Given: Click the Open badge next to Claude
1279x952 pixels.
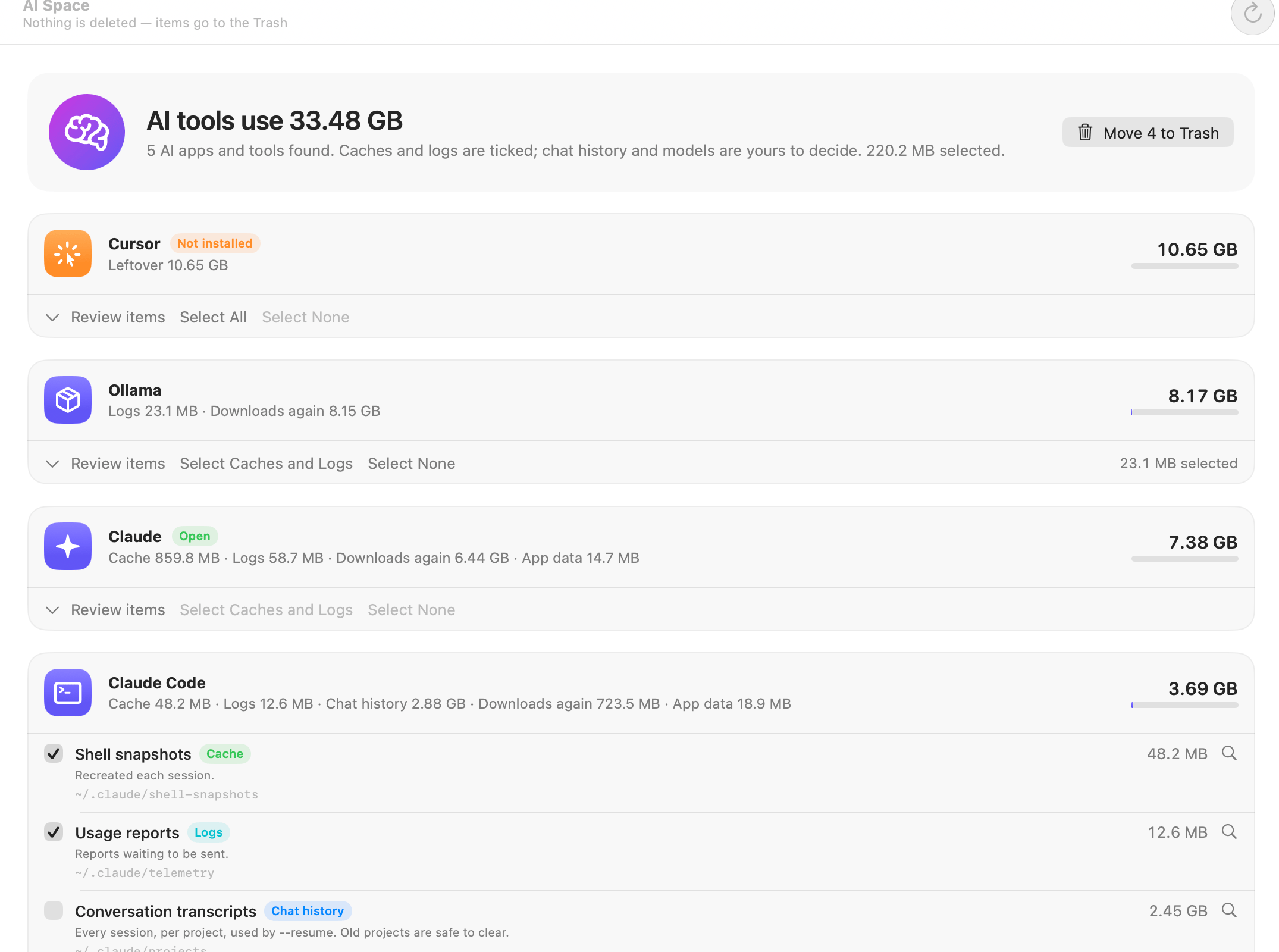Looking at the screenshot, I should pyautogui.click(x=195, y=536).
